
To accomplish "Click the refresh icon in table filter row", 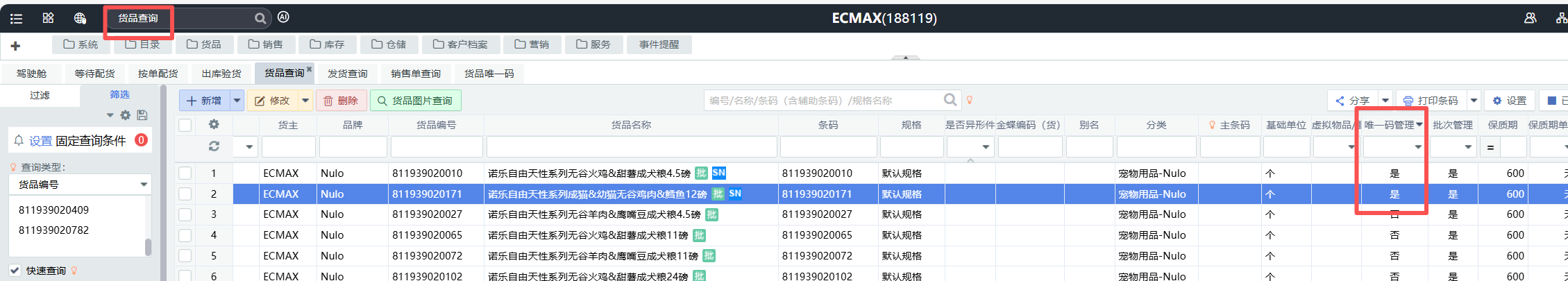I will click(214, 146).
